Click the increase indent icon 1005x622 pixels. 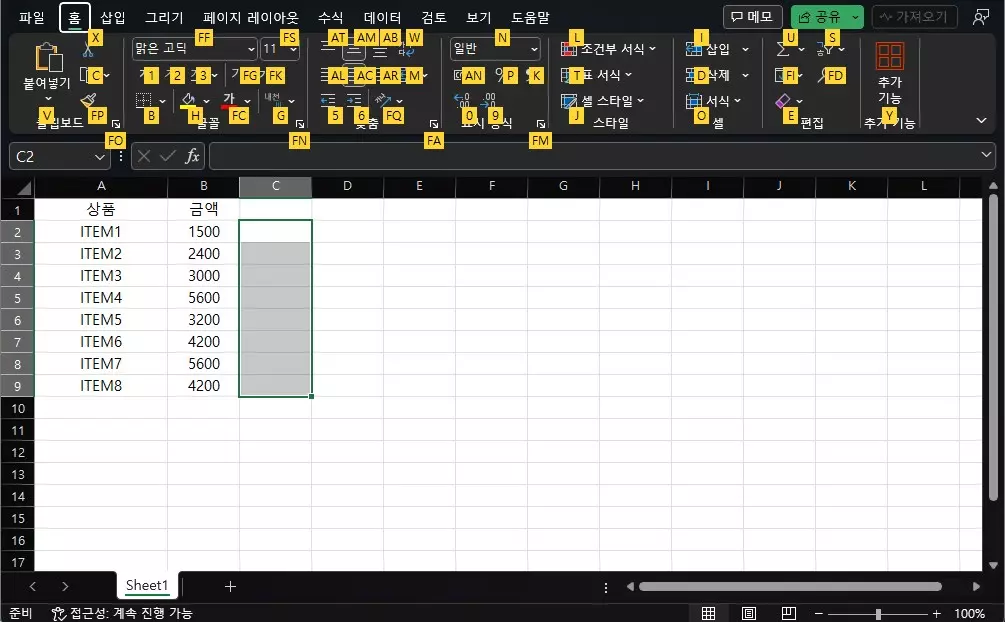[354, 100]
